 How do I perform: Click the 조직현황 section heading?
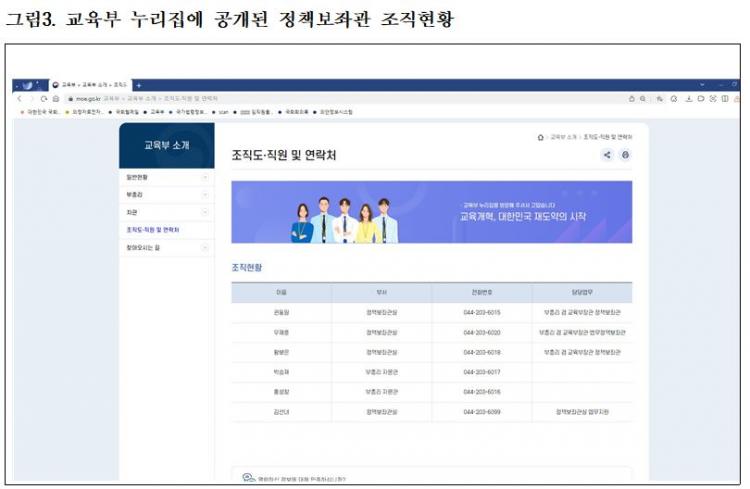coord(247,267)
